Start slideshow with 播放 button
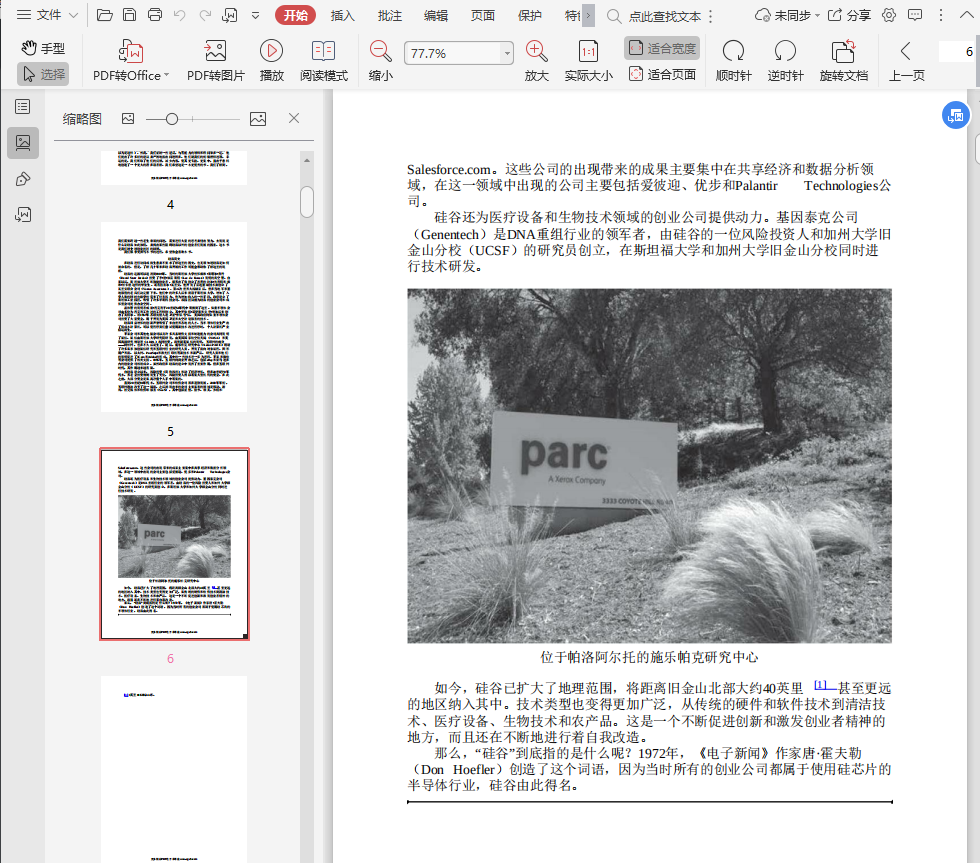This screenshot has height=863, width=980. (x=271, y=51)
